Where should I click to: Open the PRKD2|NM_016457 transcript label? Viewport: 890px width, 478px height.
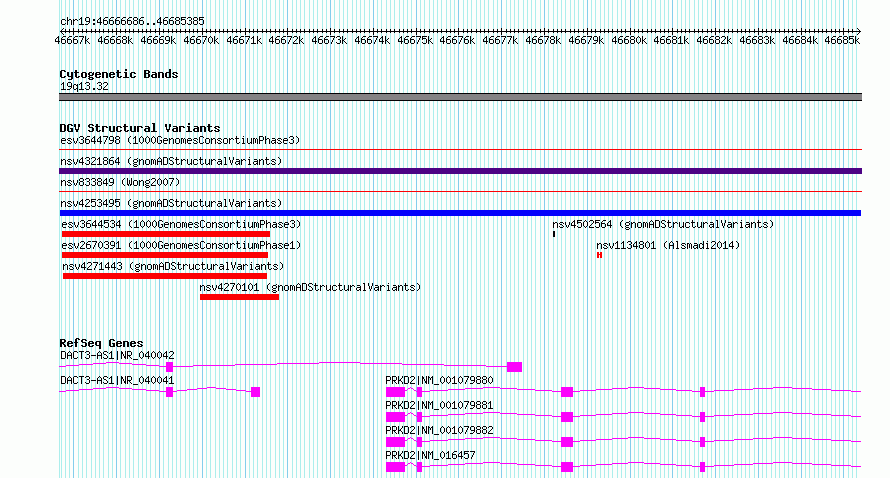430,455
